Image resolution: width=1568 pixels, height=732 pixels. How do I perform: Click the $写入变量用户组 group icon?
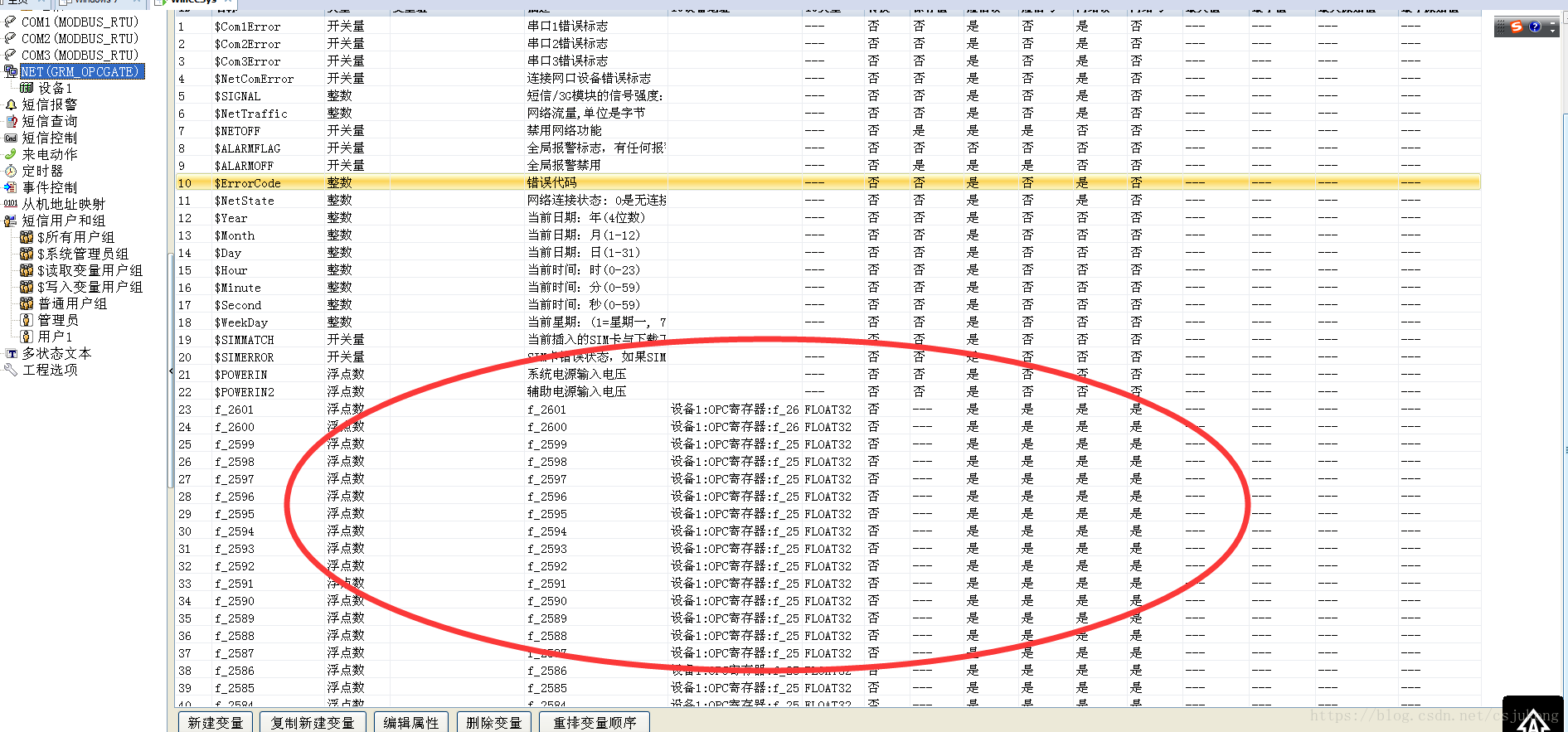(x=27, y=287)
